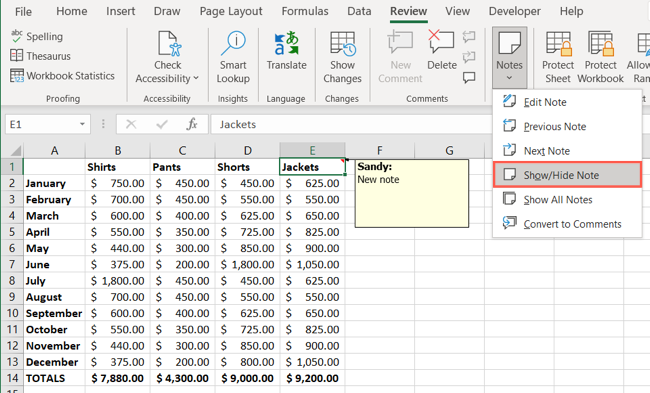Open the Translate tool
The width and height of the screenshot is (650, 393).
[x=286, y=51]
